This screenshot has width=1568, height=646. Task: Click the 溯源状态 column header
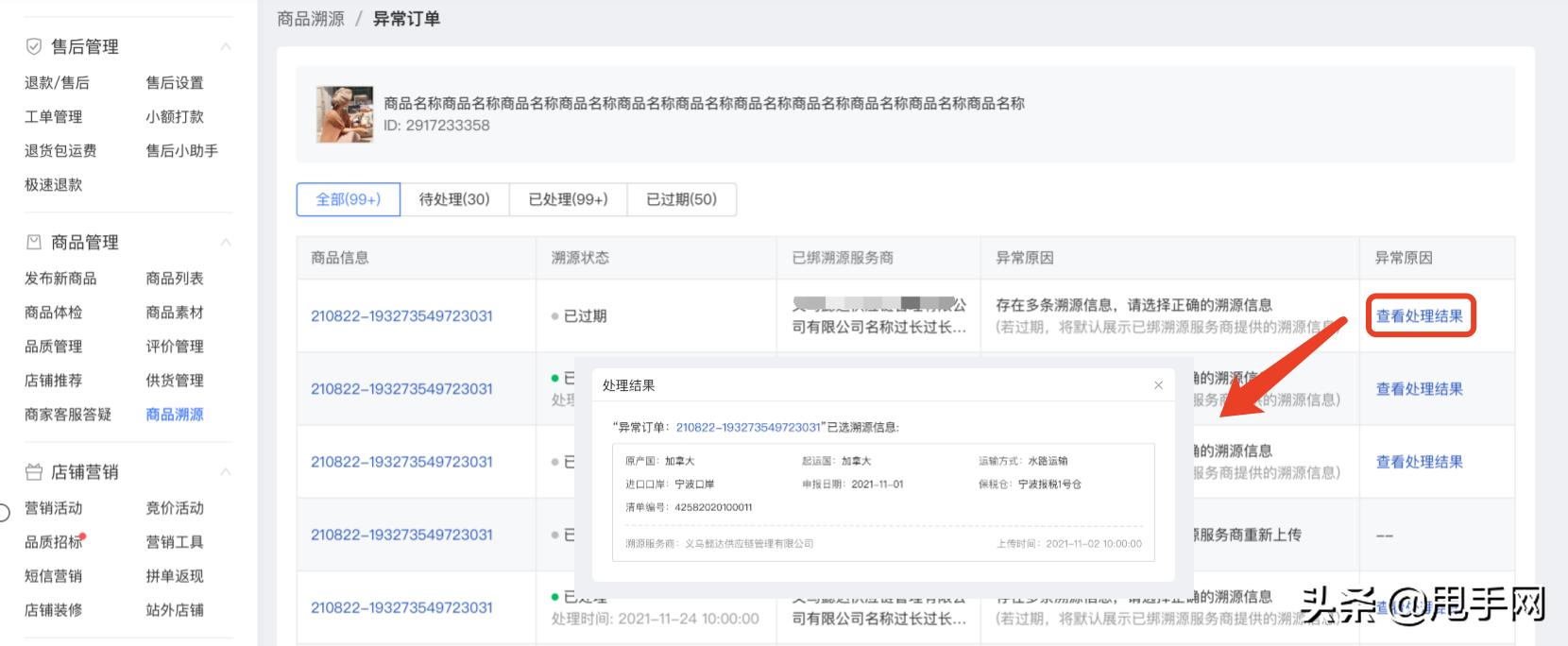point(580,258)
